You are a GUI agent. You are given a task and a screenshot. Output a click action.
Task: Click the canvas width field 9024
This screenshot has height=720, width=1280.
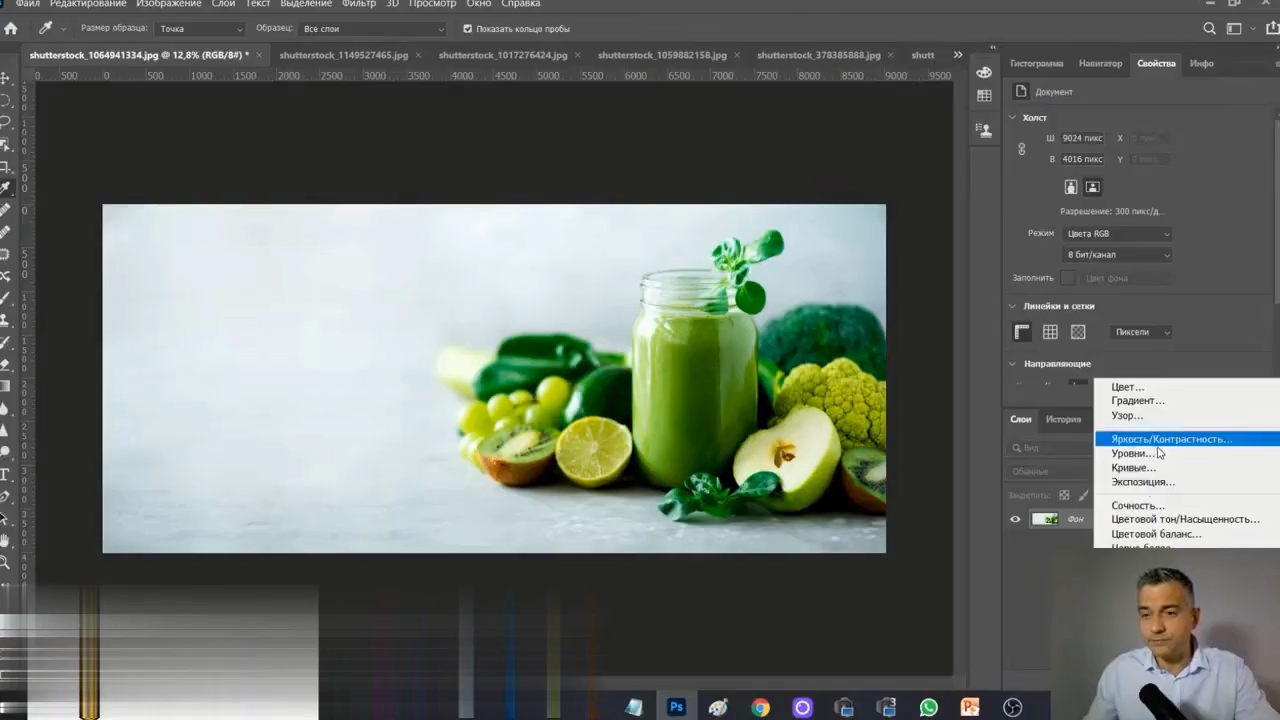1082,138
